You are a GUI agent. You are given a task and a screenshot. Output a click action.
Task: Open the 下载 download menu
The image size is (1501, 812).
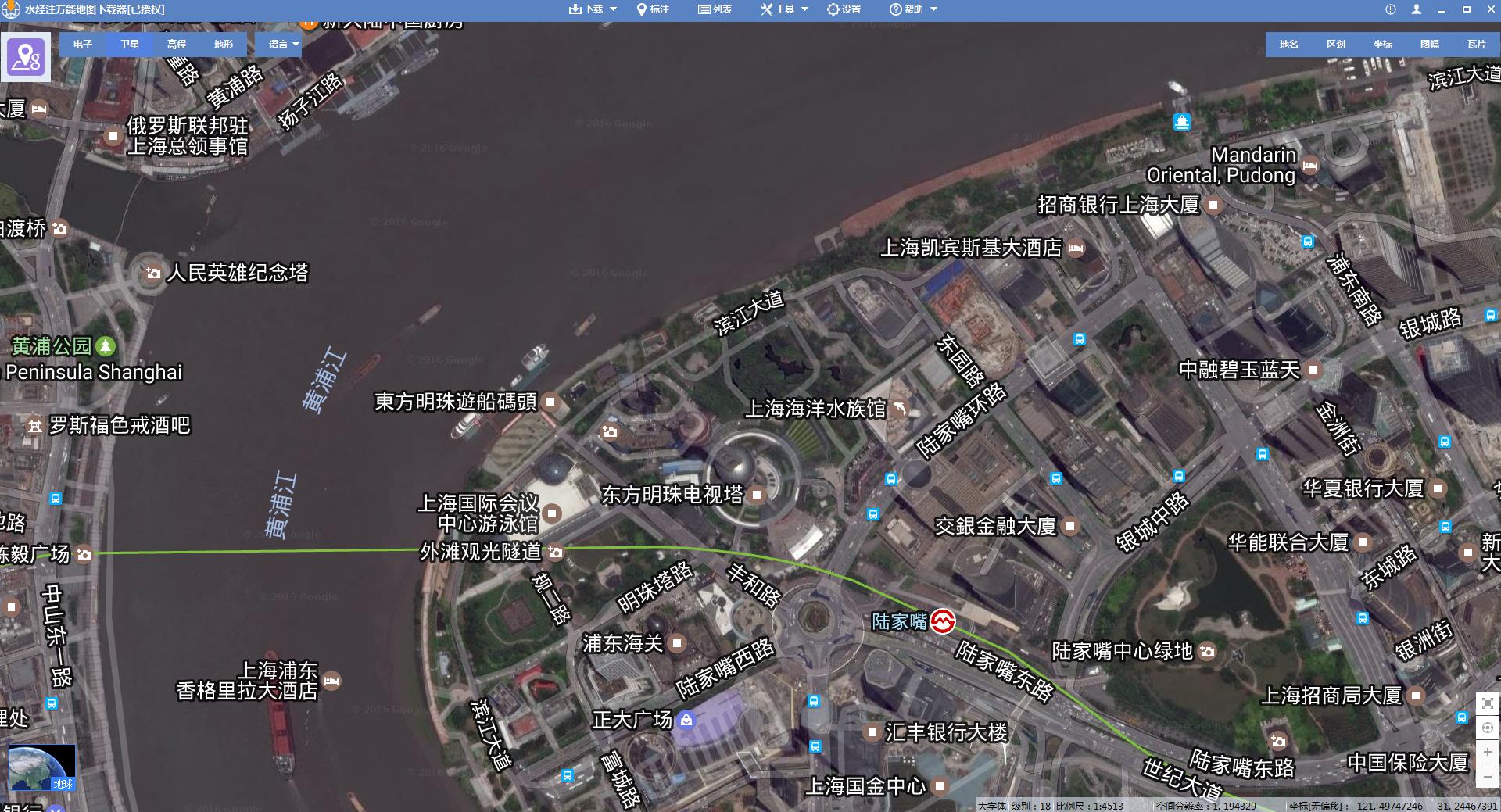coord(593,9)
